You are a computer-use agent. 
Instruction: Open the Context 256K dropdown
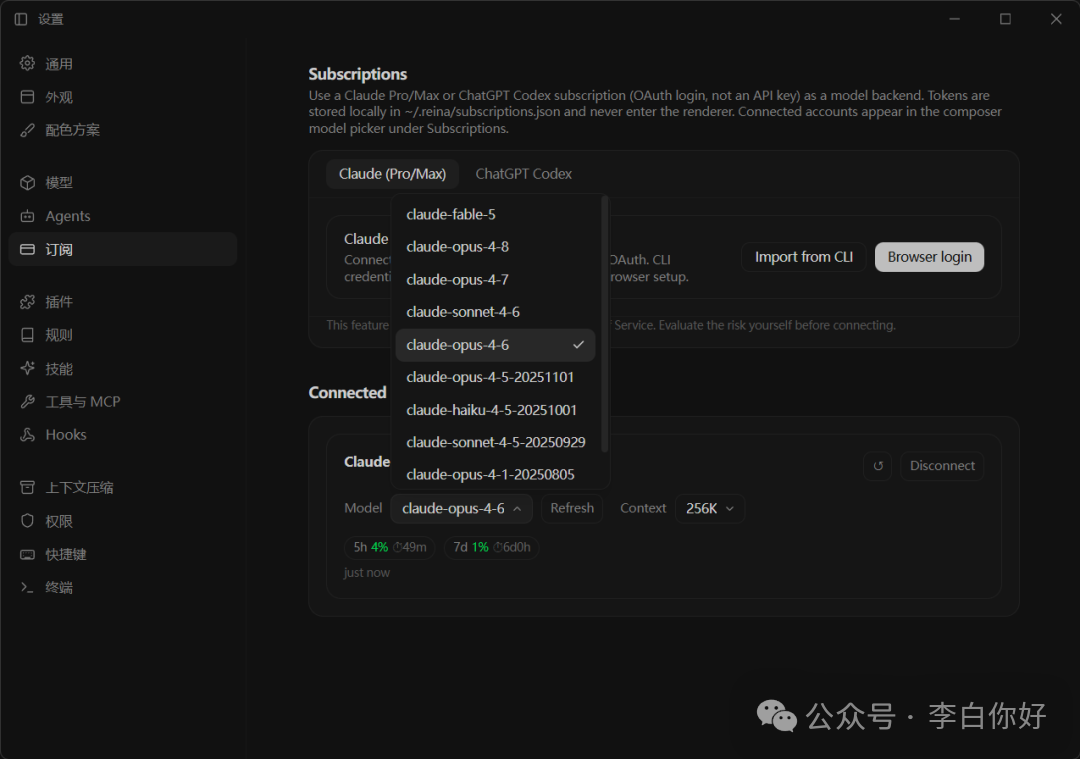click(x=709, y=508)
